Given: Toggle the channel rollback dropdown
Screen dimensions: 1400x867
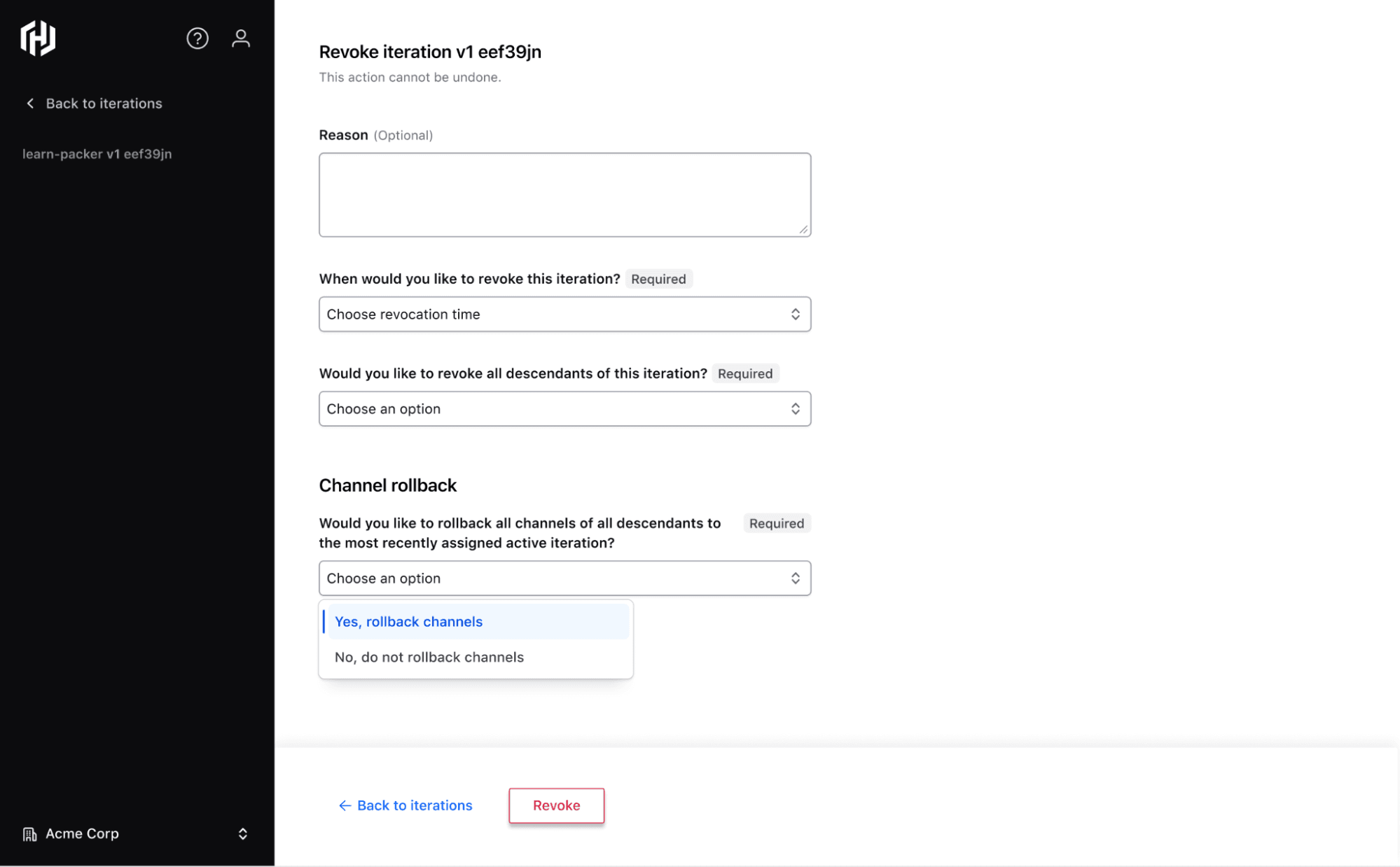Looking at the screenshot, I should (564, 578).
